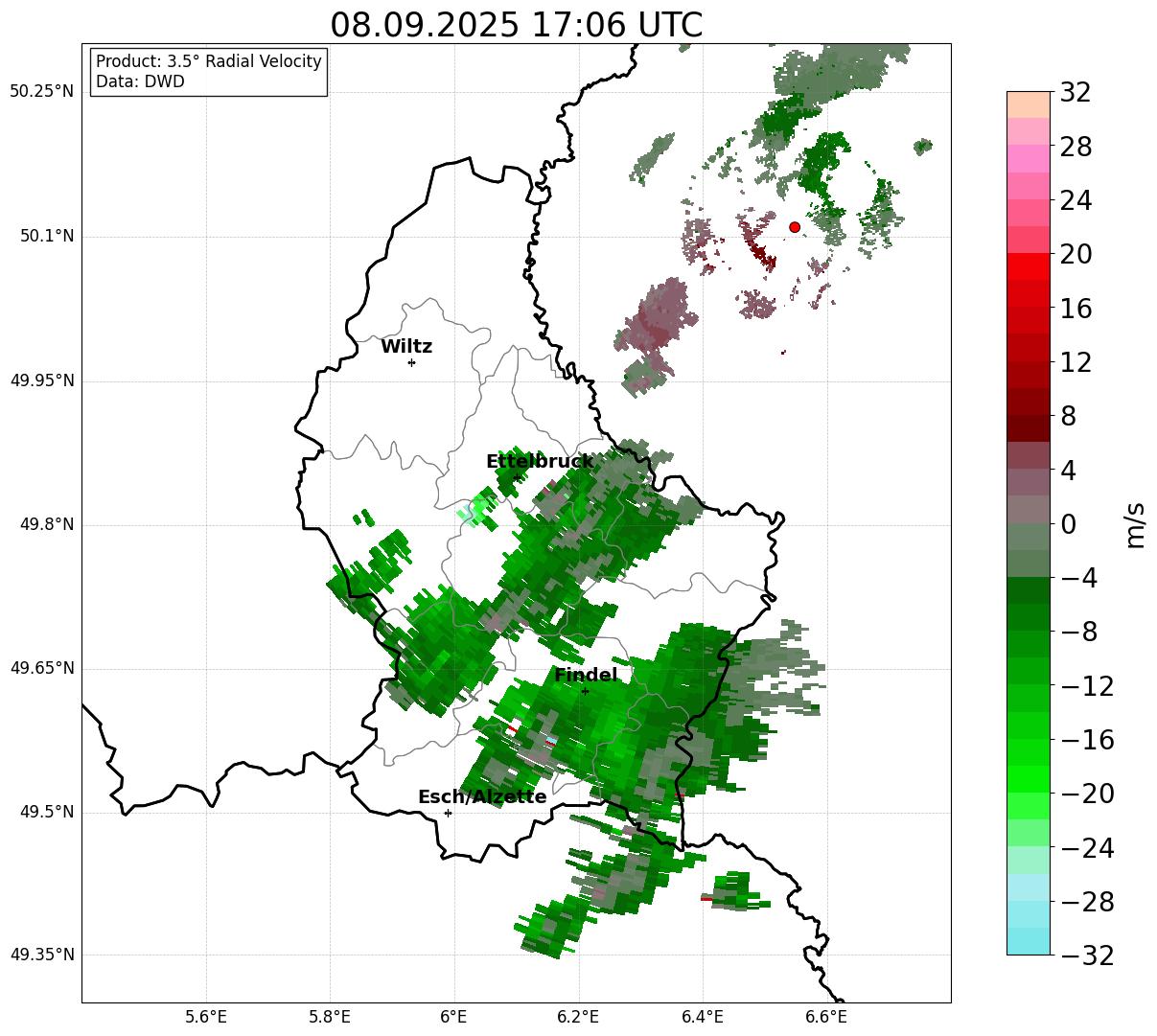
Task: Pick the peach top colorbar swatch
Action: [x=1029, y=104]
